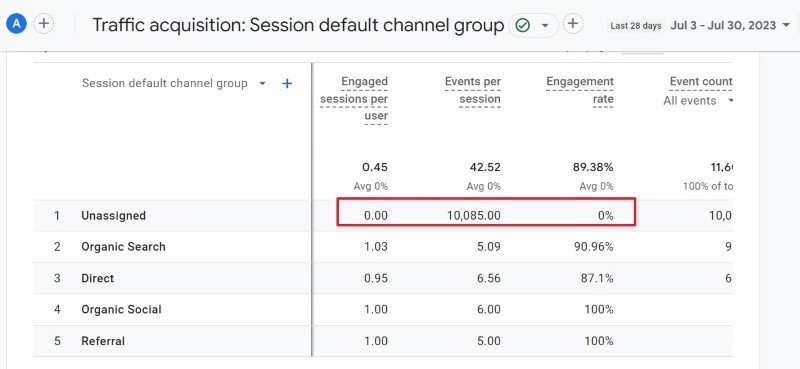Click Unassigned events per session value 10,085.00

474,216
